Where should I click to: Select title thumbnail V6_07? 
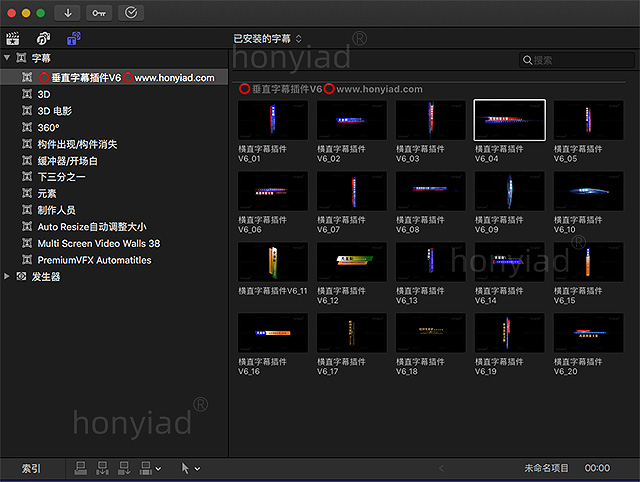pos(352,191)
